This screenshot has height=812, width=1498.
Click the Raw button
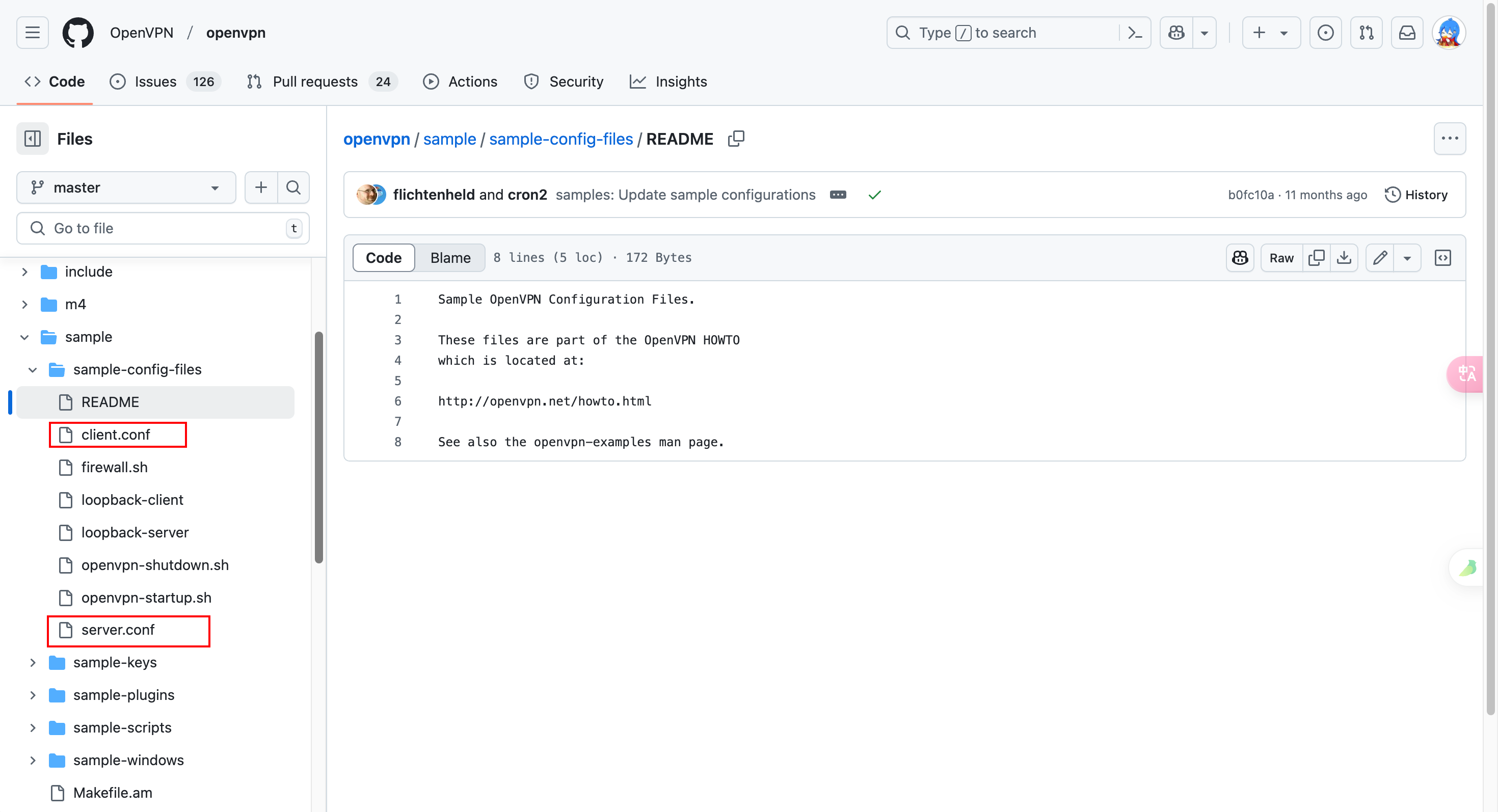(x=1281, y=257)
